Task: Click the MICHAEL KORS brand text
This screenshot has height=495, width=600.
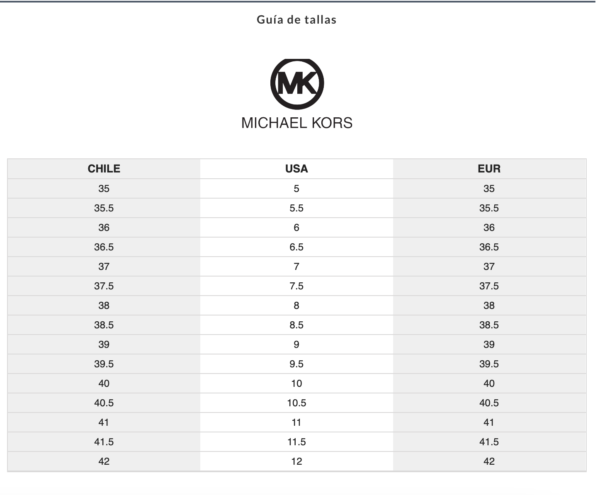Action: point(297,123)
